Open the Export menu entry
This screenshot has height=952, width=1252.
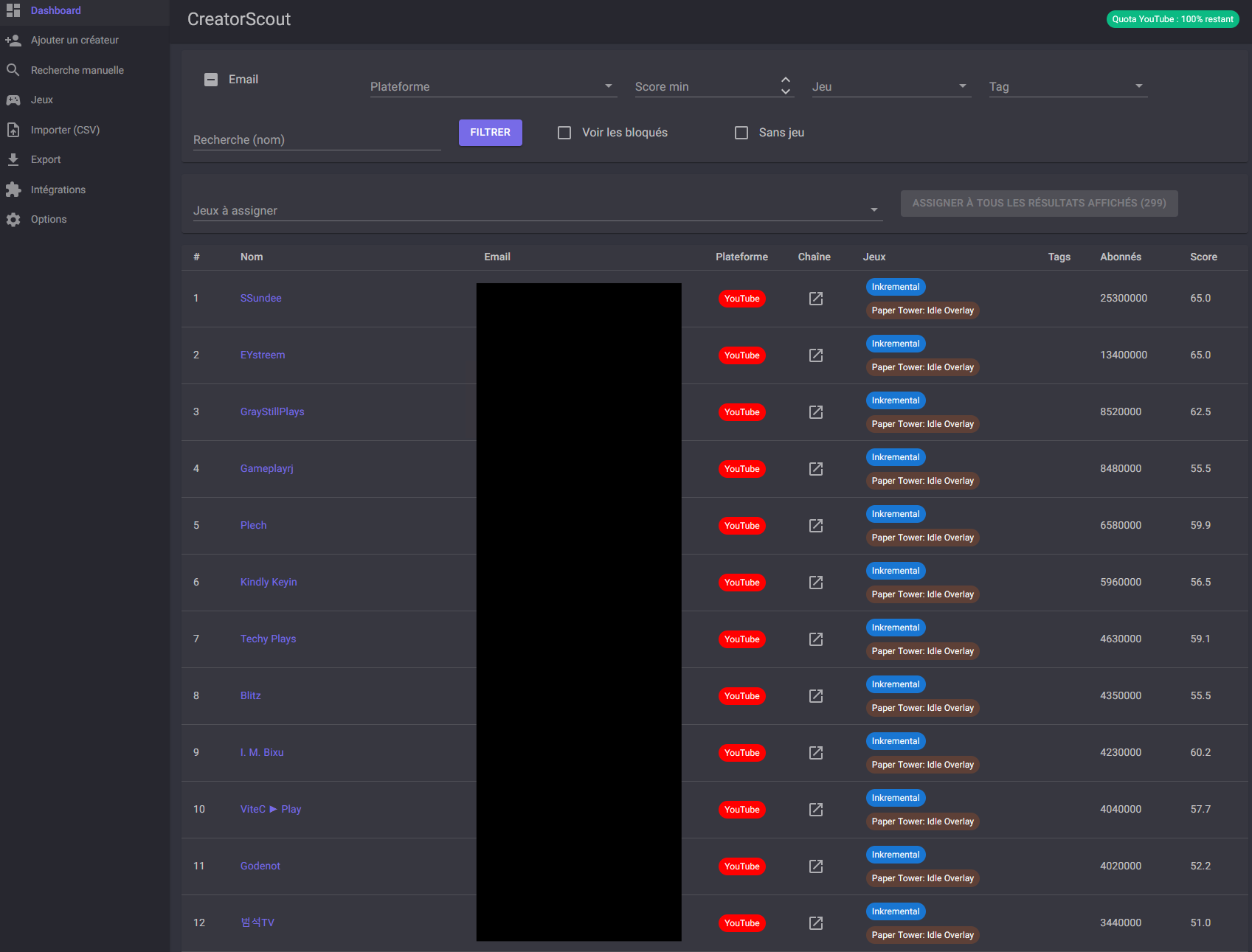click(x=46, y=159)
